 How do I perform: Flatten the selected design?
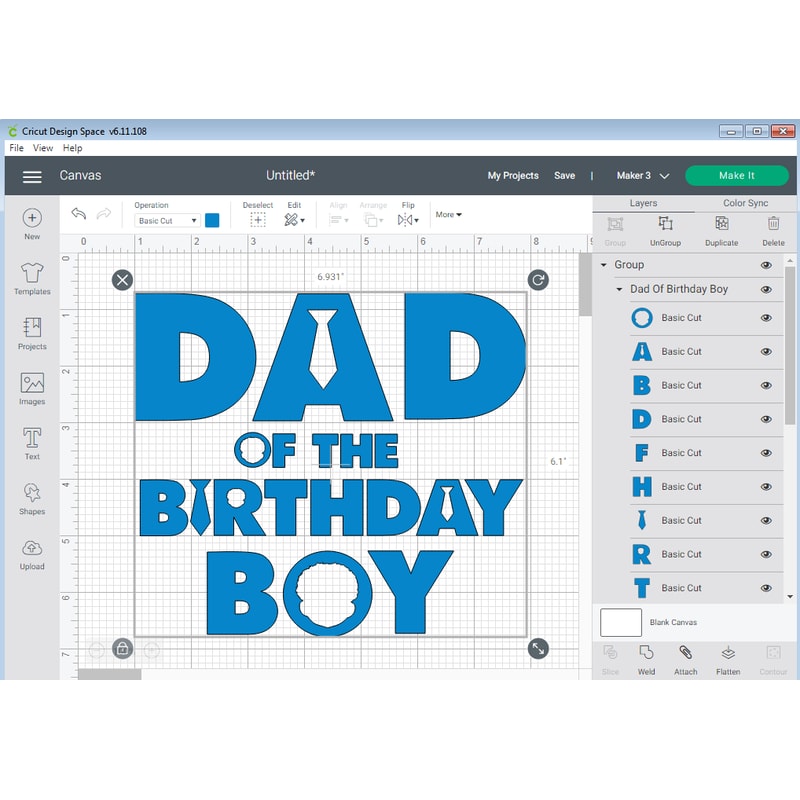coord(727,660)
